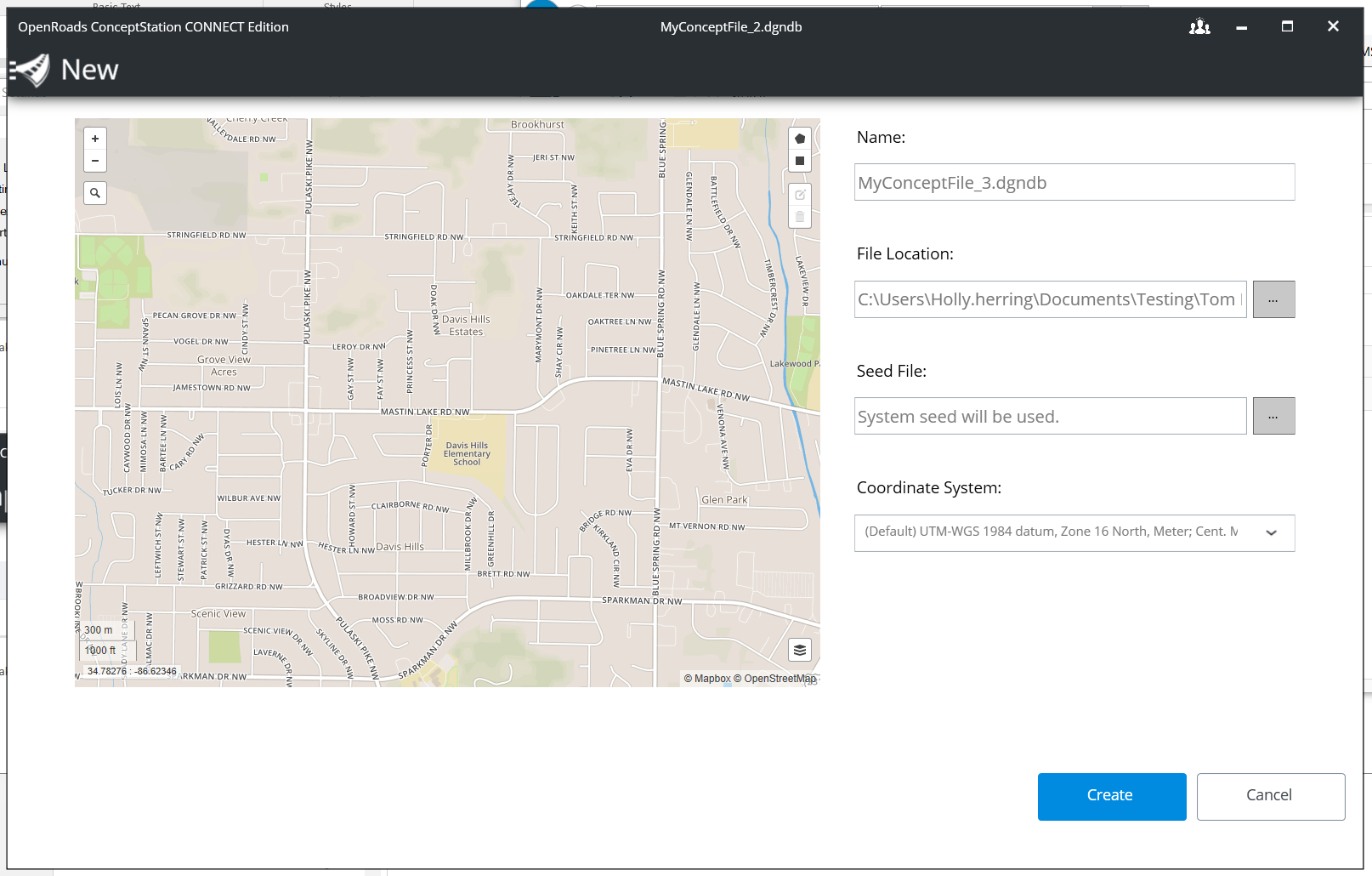Click the edit shape icon
This screenshot has height=876, width=1372.
(x=800, y=195)
